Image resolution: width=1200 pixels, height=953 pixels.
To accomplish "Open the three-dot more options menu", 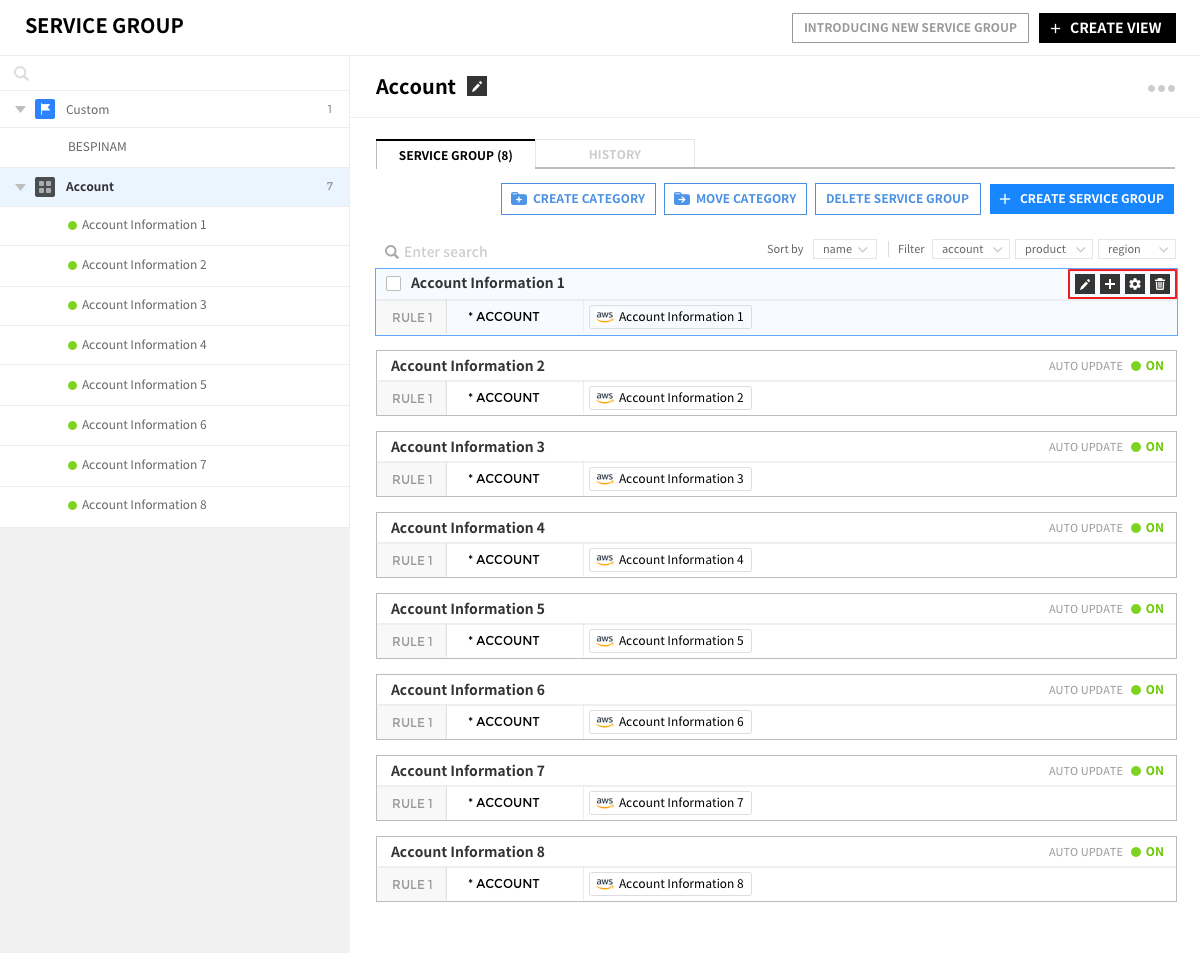I will [1161, 89].
